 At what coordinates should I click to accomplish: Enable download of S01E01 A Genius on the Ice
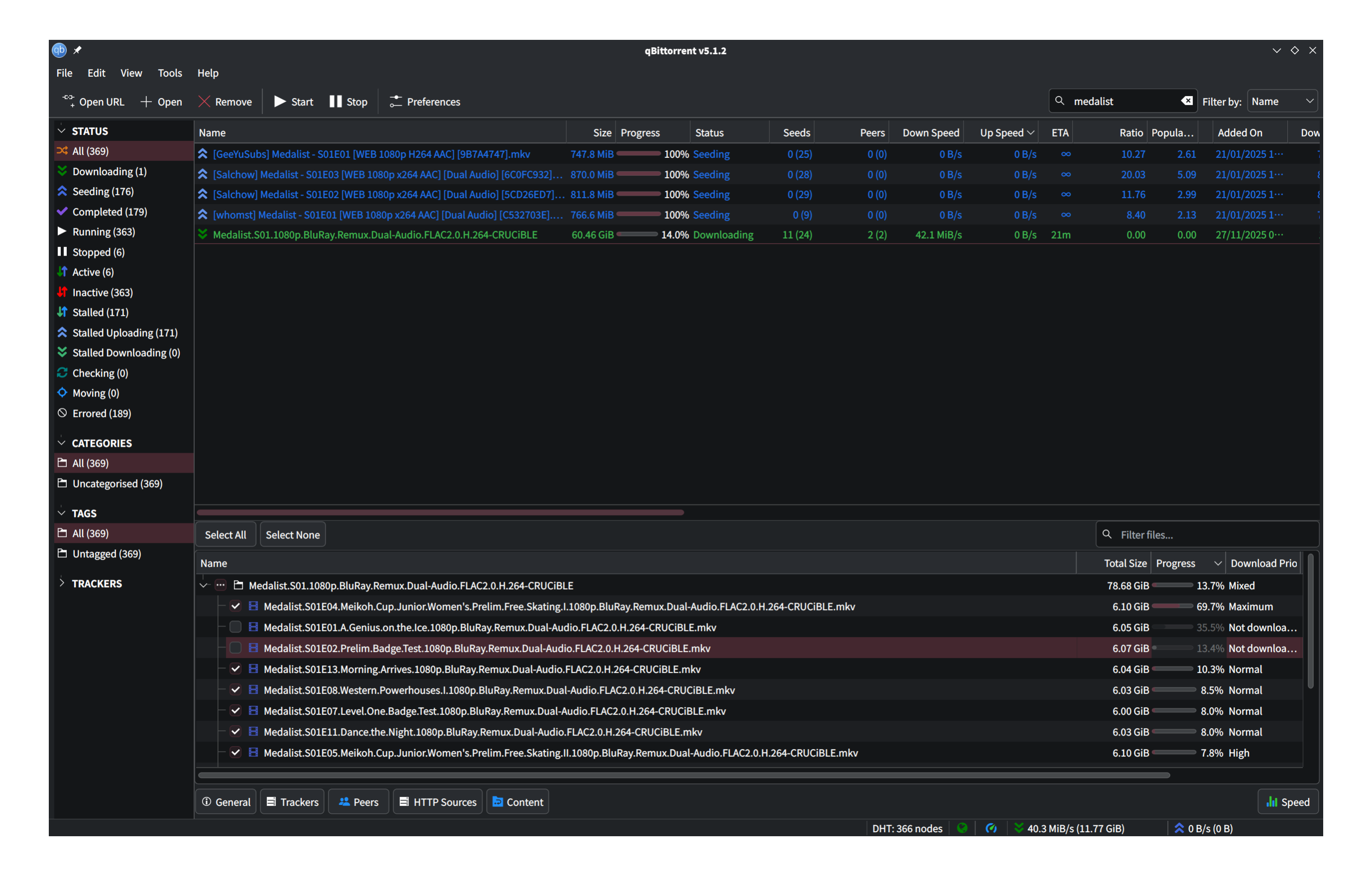pyautogui.click(x=235, y=627)
